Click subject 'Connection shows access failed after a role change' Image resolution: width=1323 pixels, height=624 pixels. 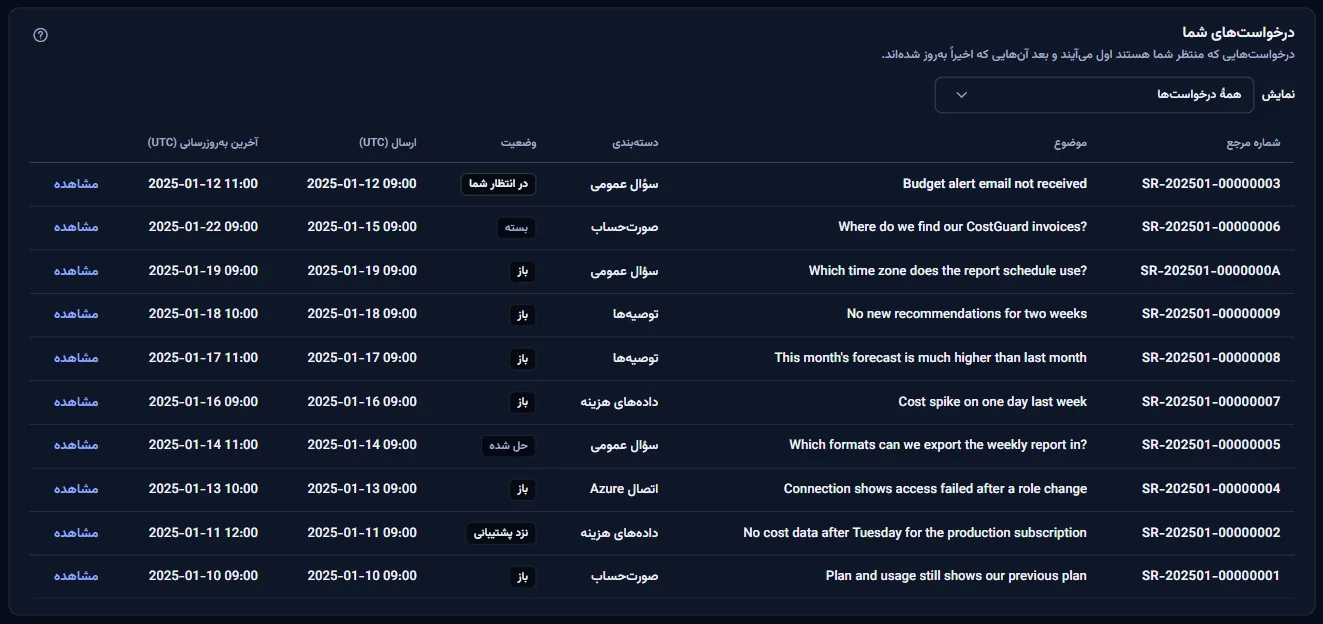(936, 489)
